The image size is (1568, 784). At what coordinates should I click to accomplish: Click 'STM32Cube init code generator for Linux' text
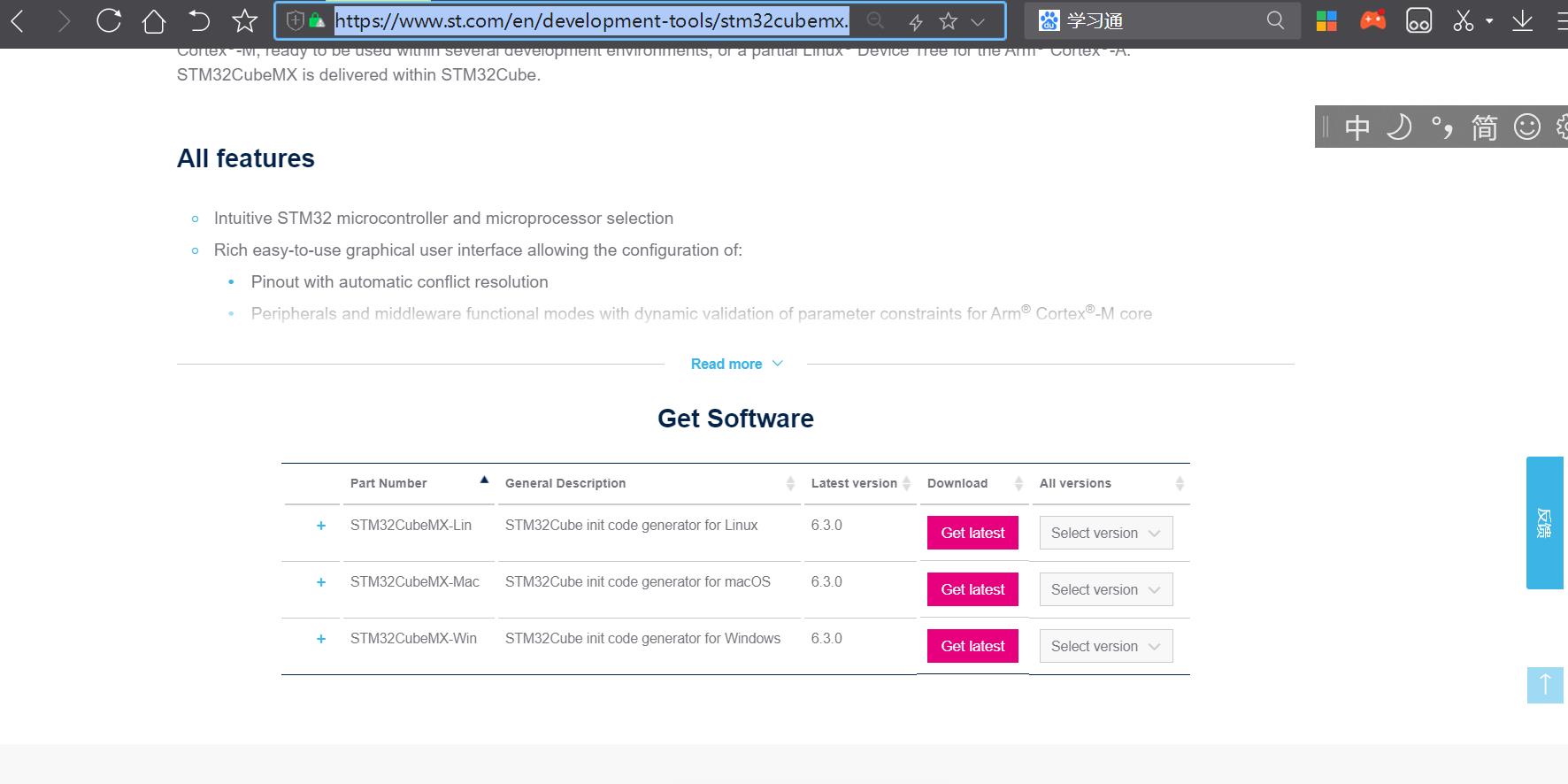click(632, 525)
